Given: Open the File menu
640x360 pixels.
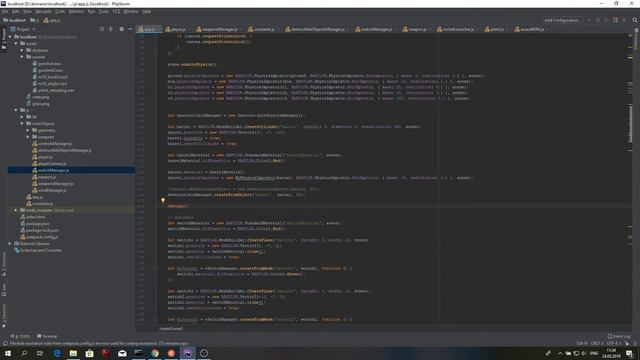Looking at the screenshot, I should tap(5, 12).
